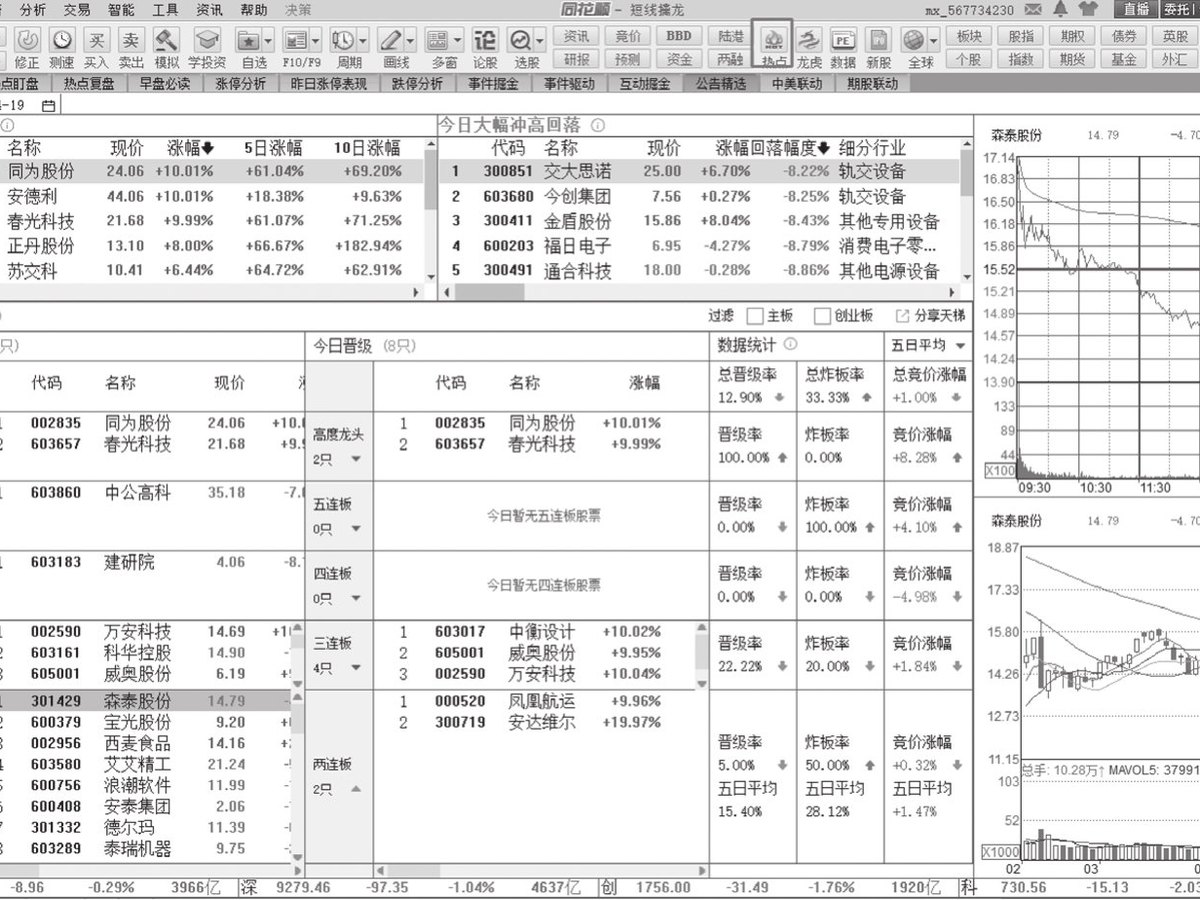Expand the 两连板 2只 group arrow
1200x900 pixels.
click(x=354, y=790)
